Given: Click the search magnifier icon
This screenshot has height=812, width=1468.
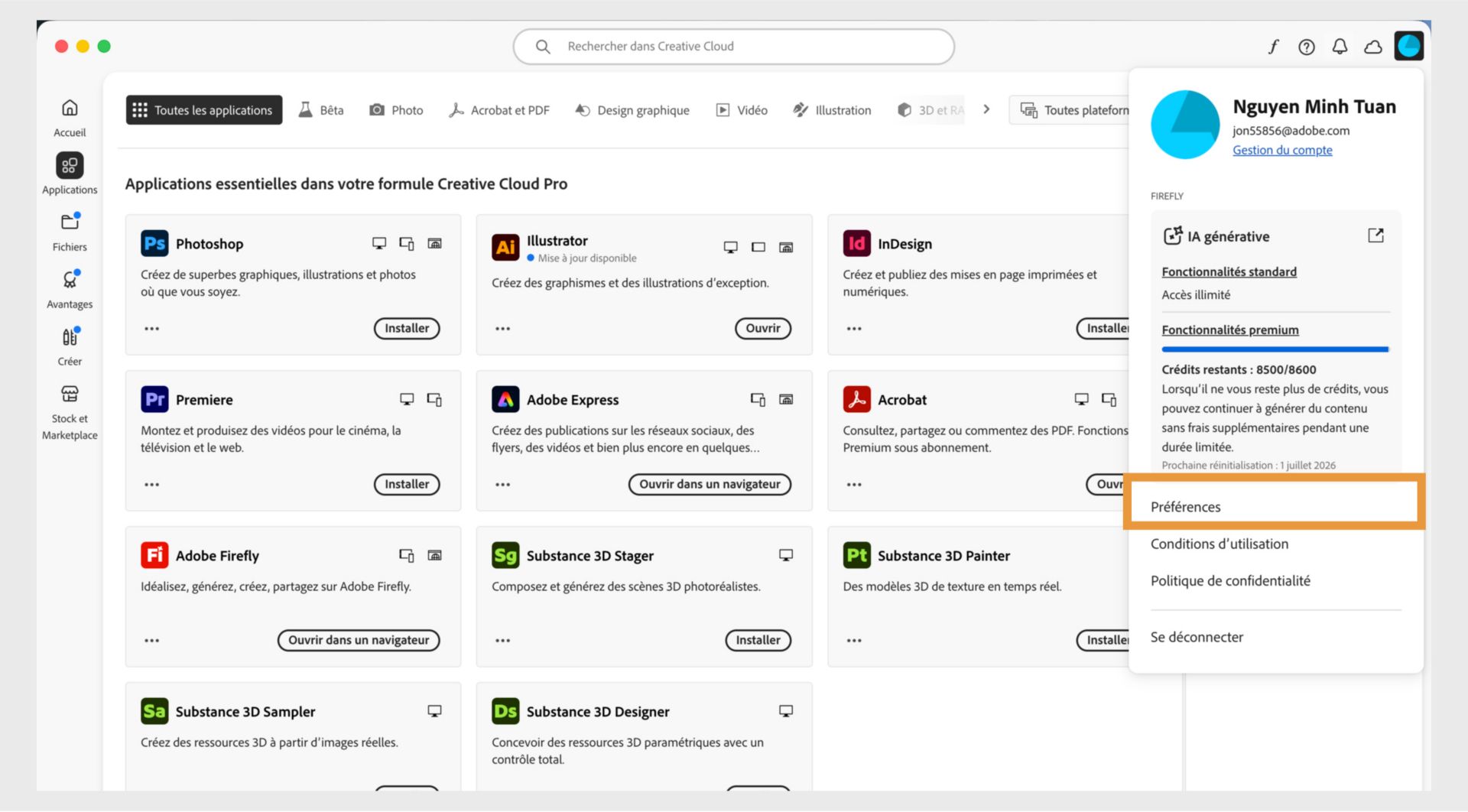Looking at the screenshot, I should (x=543, y=47).
